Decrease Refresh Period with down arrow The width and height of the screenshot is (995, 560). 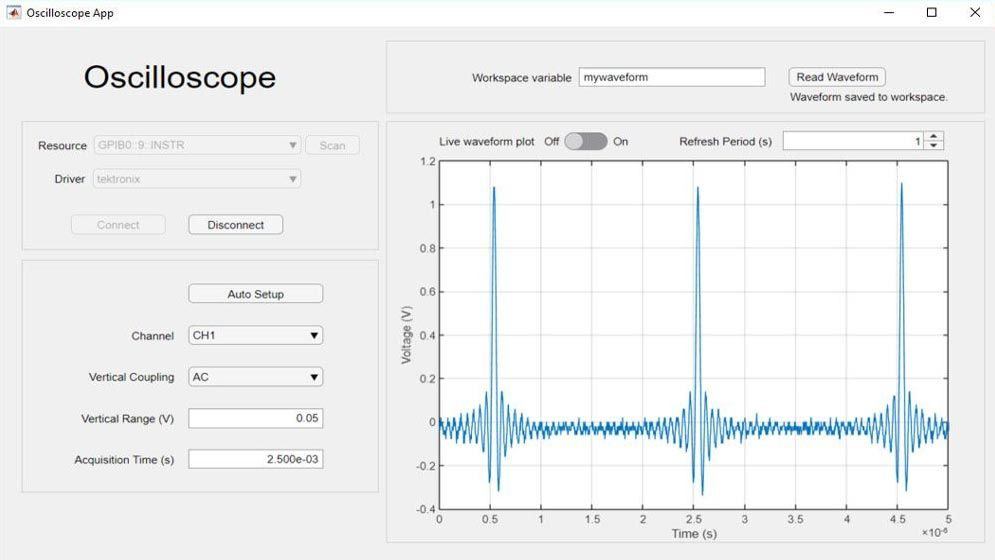[x=934, y=146]
